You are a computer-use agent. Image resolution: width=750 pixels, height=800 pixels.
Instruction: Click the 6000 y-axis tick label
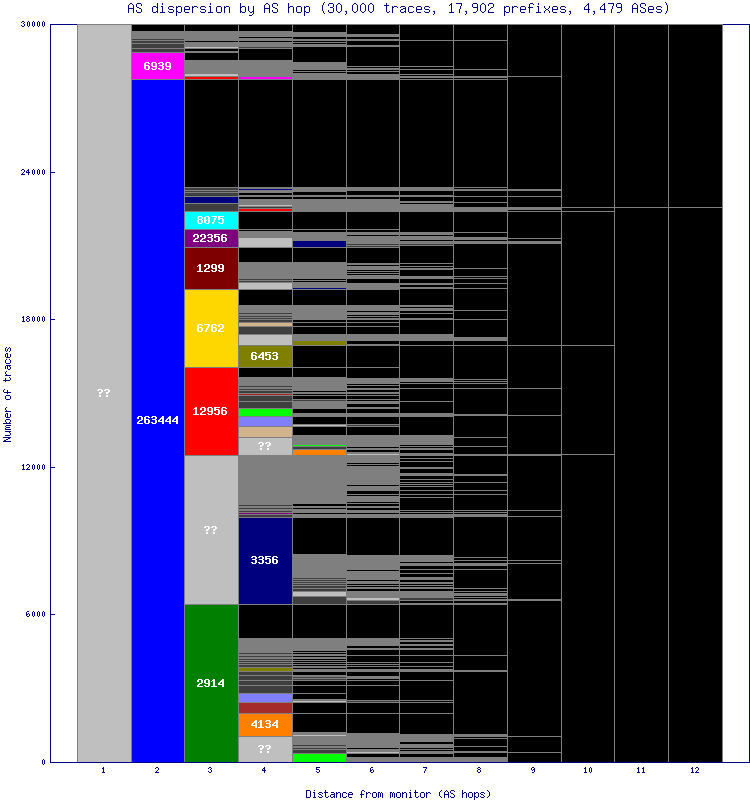pos(35,614)
